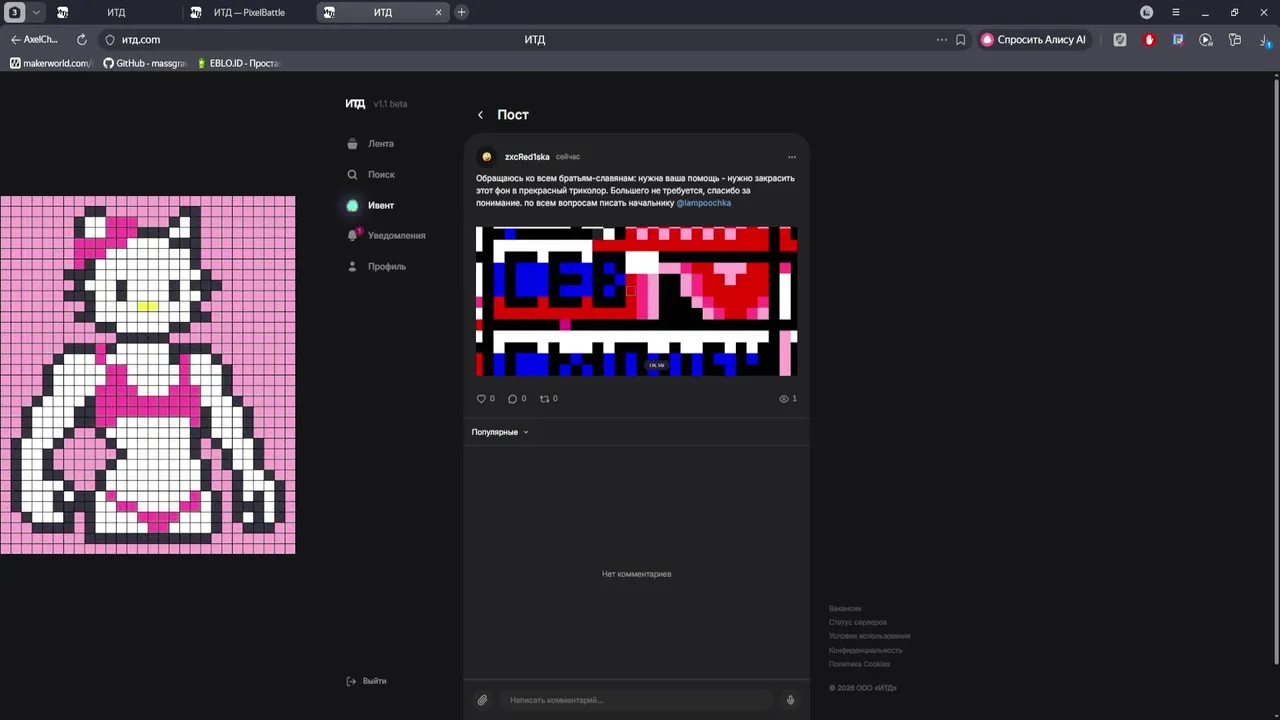Open the post options three-dots menu
Viewport: 1280px width, 720px height.
(792, 157)
